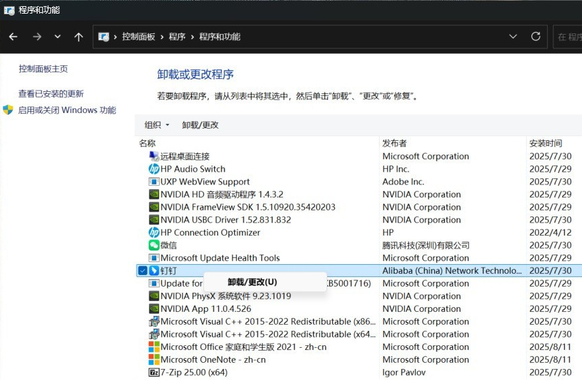Viewport: 582px width, 380px height.
Task: Click Visual C++ Redistributable (x64) icon
Action: 154,334
